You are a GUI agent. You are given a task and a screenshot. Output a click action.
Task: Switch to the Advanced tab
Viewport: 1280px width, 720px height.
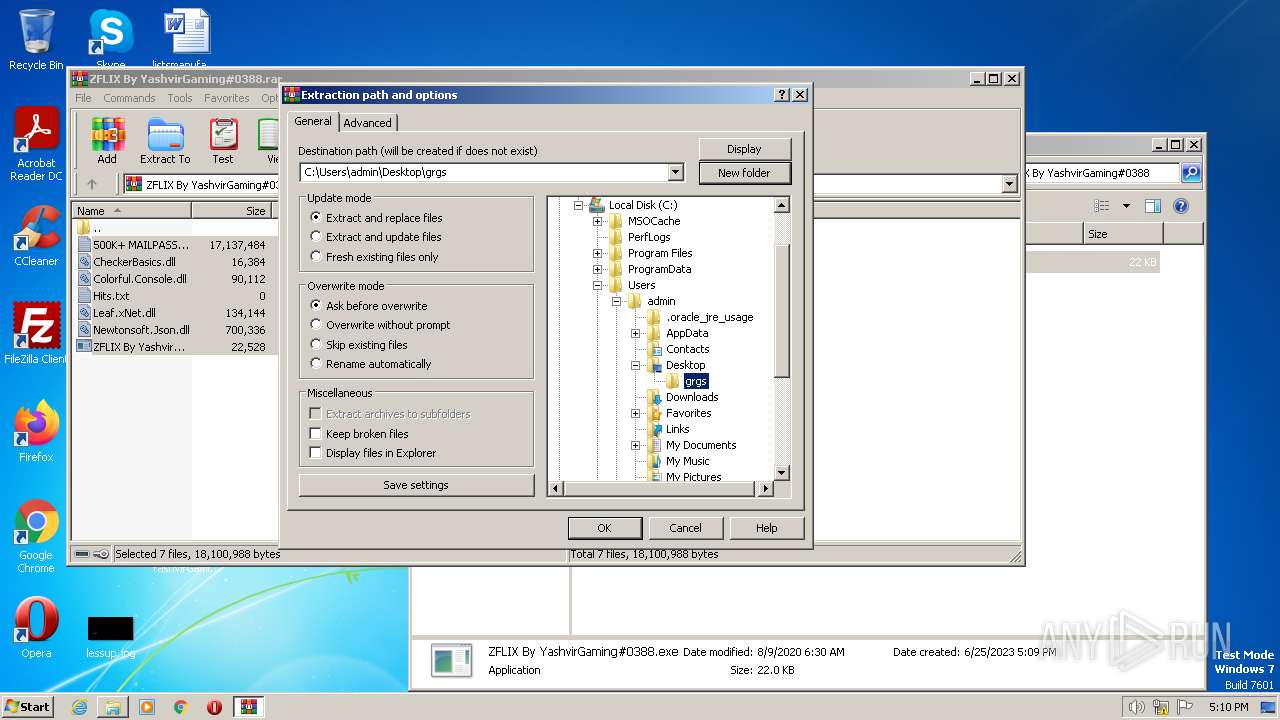coord(368,123)
